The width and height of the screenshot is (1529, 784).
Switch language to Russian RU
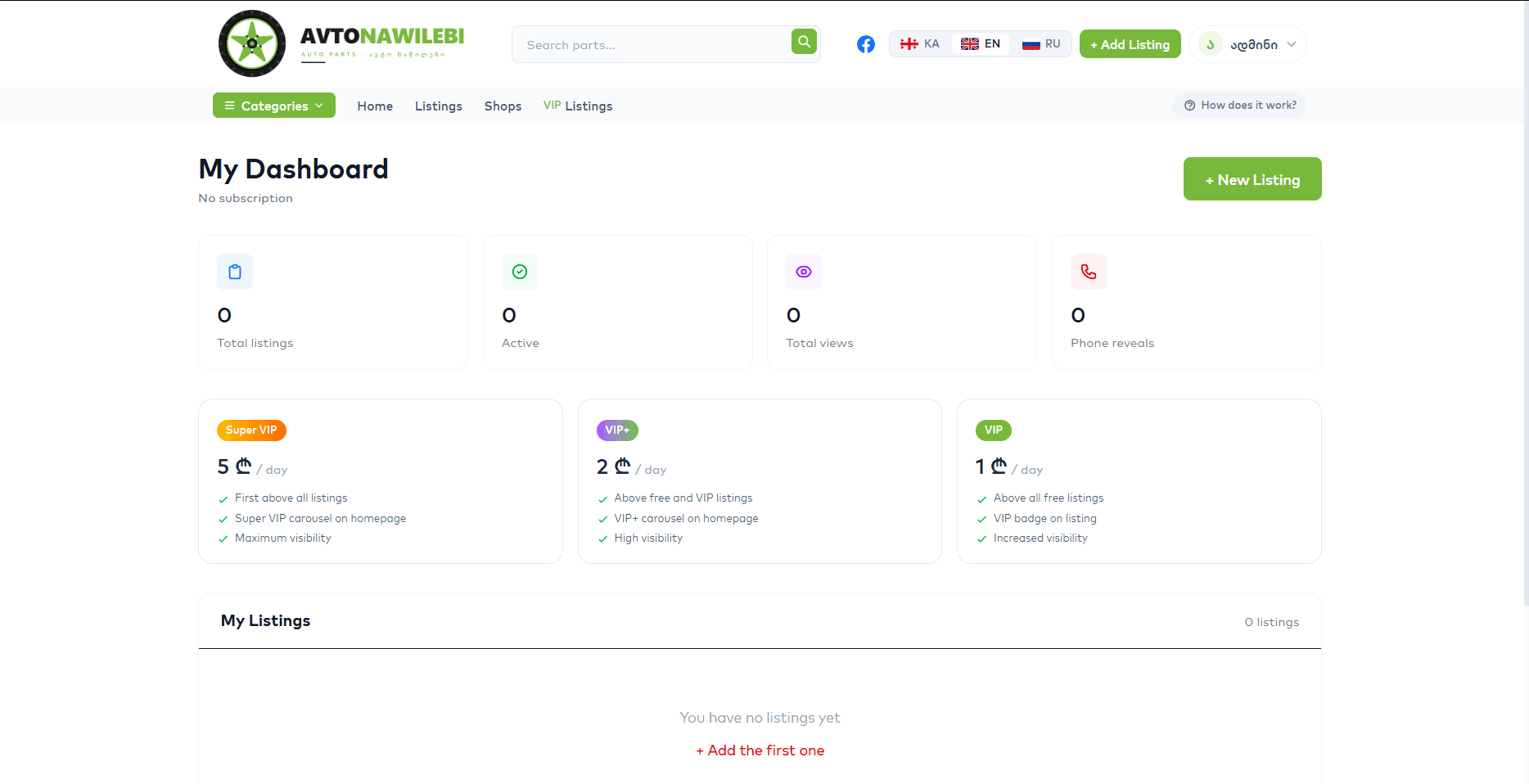point(1041,44)
